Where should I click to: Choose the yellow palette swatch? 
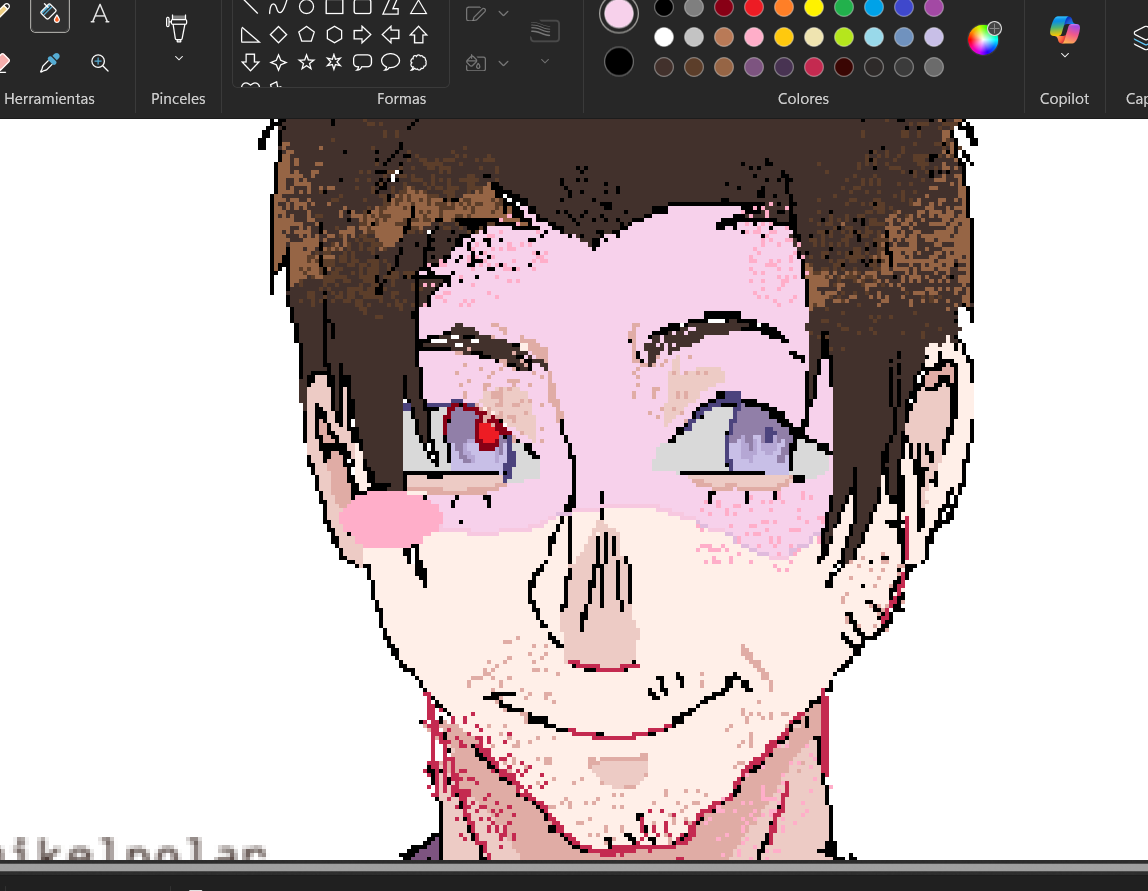pos(814,7)
